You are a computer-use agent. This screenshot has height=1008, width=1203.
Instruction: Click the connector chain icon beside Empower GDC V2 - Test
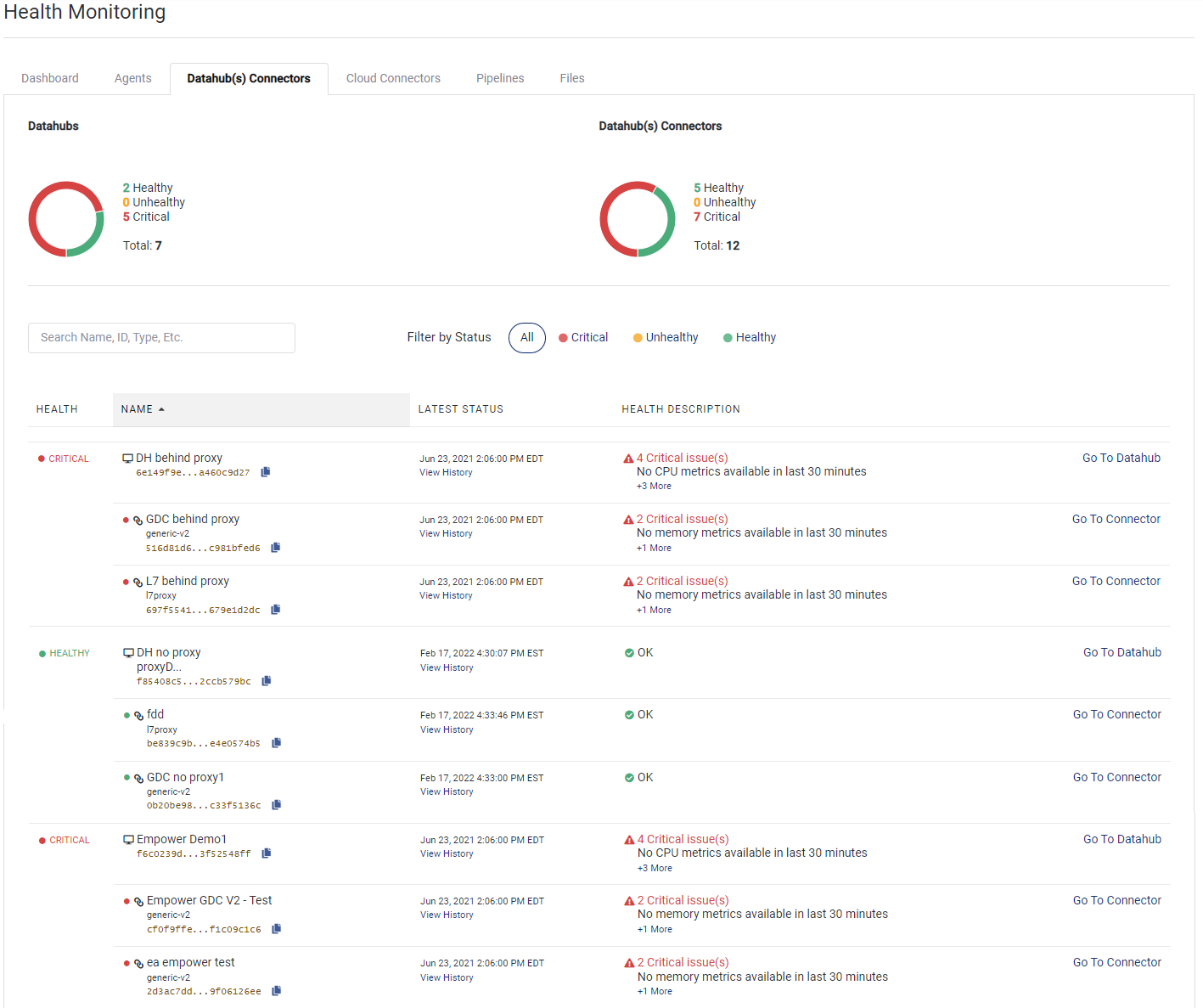(138, 899)
